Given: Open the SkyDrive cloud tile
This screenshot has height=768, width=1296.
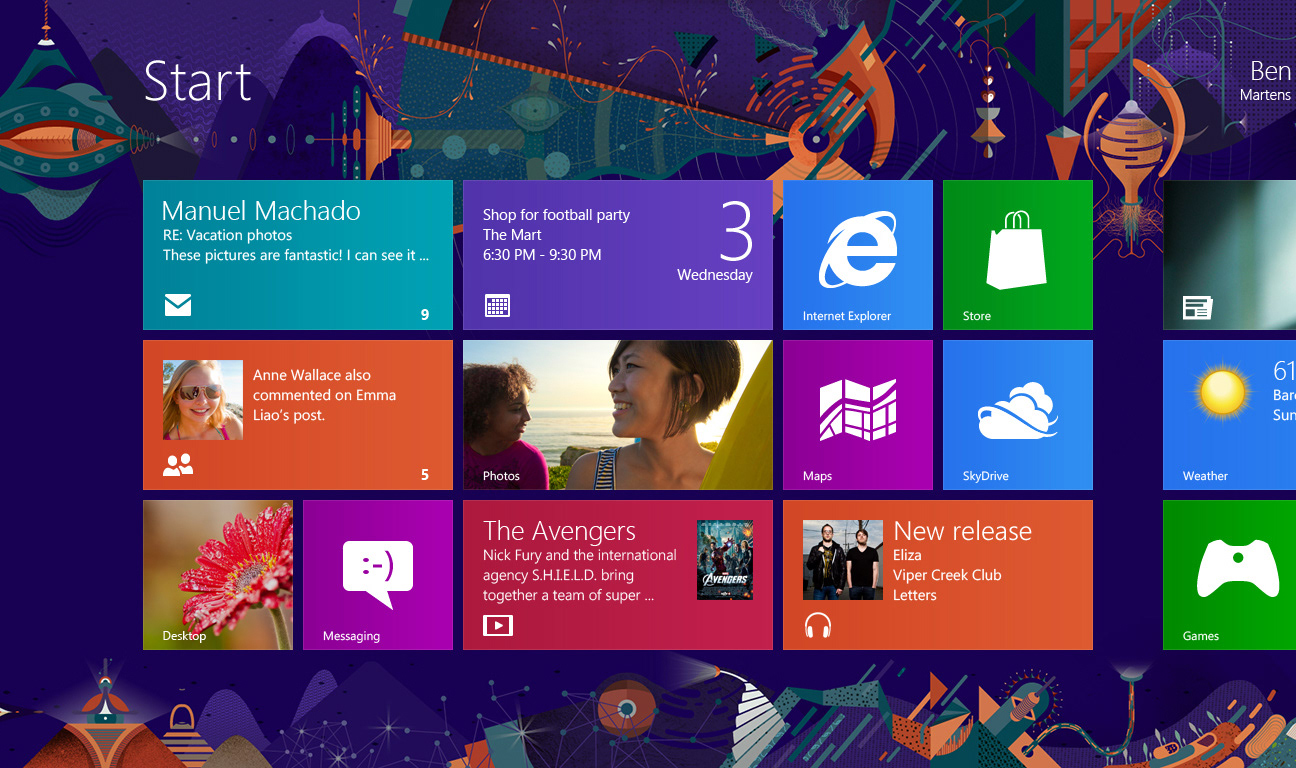Looking at the screenshot, I should click(1017, 414).
